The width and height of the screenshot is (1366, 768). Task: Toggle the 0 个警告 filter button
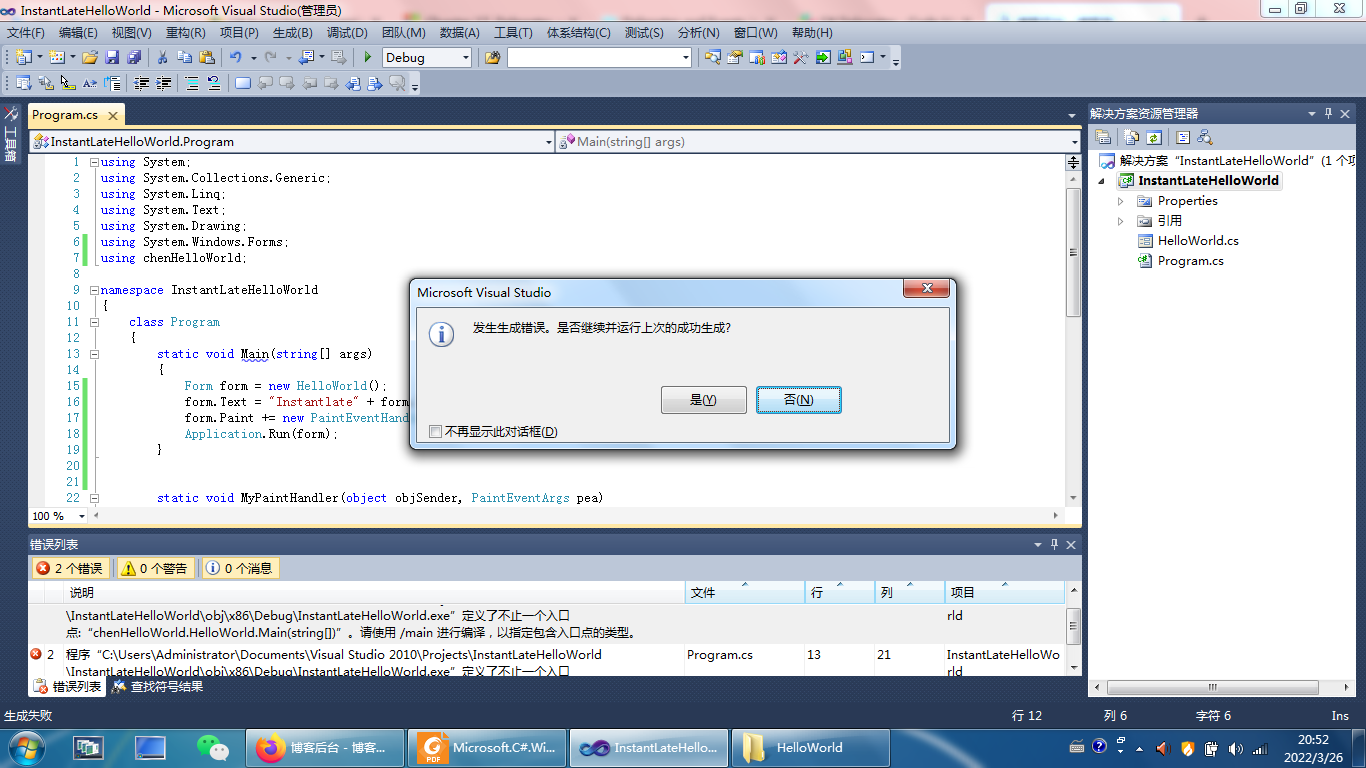155,568
